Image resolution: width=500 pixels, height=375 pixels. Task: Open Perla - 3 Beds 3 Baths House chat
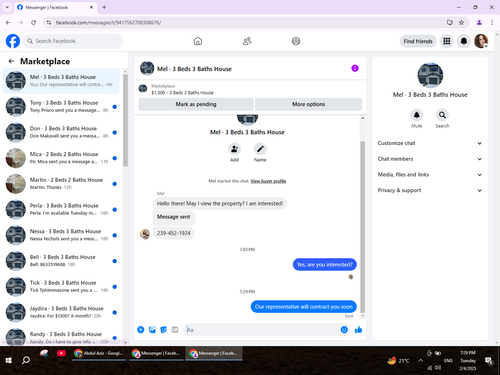click(62, 209)
